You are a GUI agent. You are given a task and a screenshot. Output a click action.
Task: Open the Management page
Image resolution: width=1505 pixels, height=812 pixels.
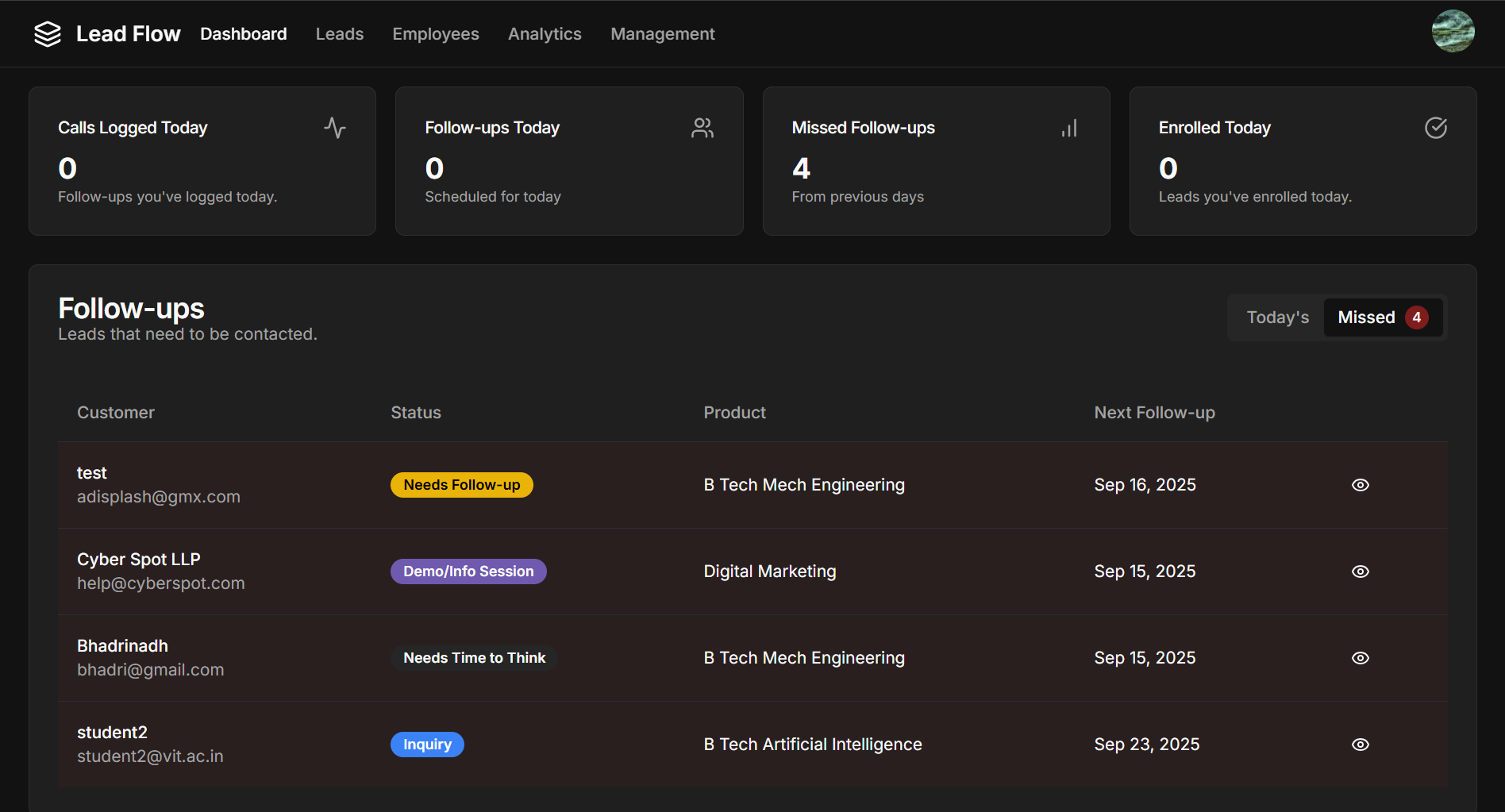click(x=662, y=33)
